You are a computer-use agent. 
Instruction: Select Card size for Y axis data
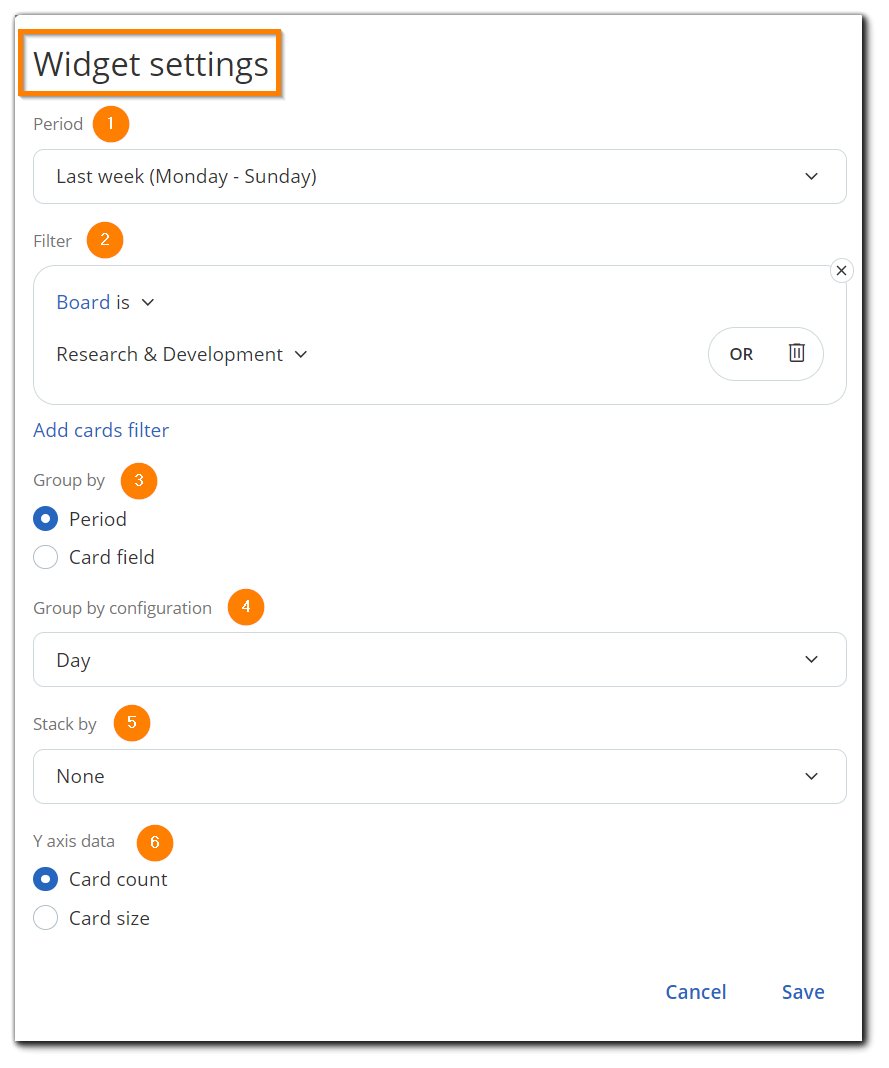[x=45, y=918]
